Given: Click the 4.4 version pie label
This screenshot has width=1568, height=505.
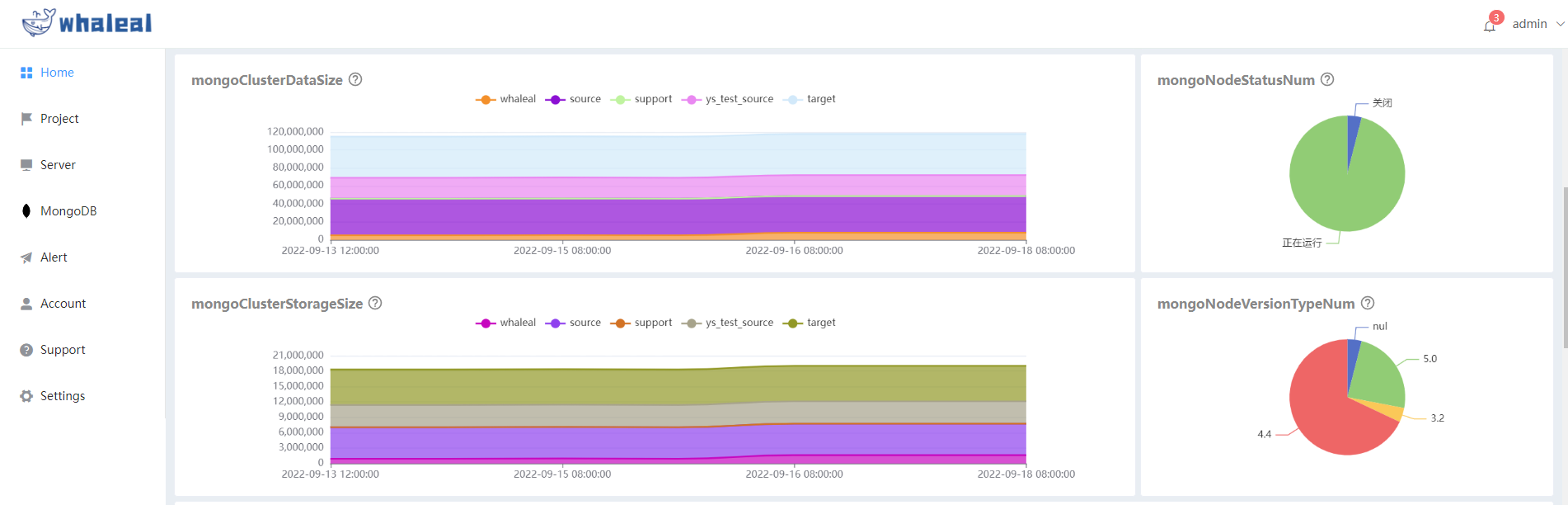Looking at the screenshot, I should (1264, 434).
